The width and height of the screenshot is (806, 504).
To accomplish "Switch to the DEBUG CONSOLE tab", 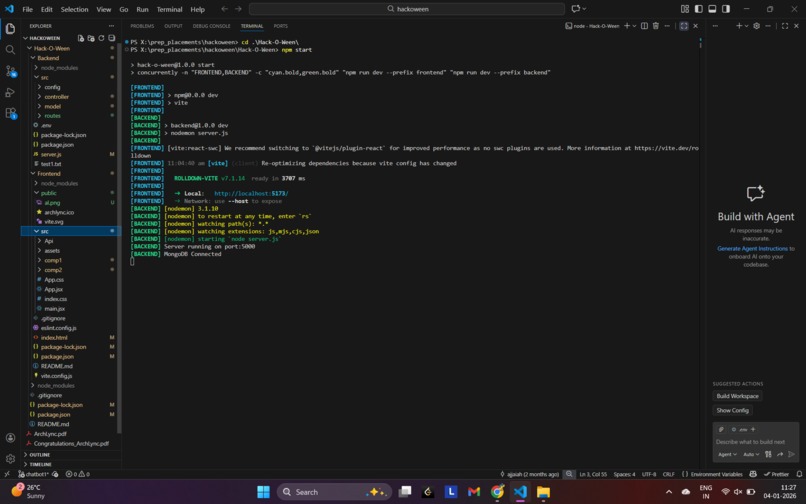I will 211,26.
